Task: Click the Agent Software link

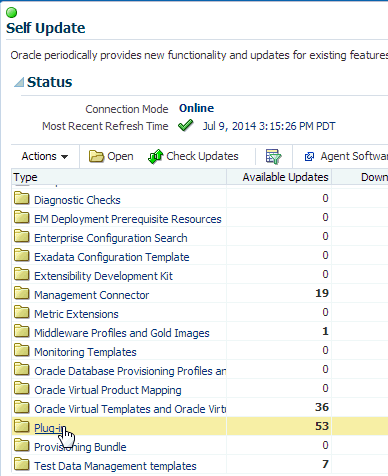Action: coord(354,156)
